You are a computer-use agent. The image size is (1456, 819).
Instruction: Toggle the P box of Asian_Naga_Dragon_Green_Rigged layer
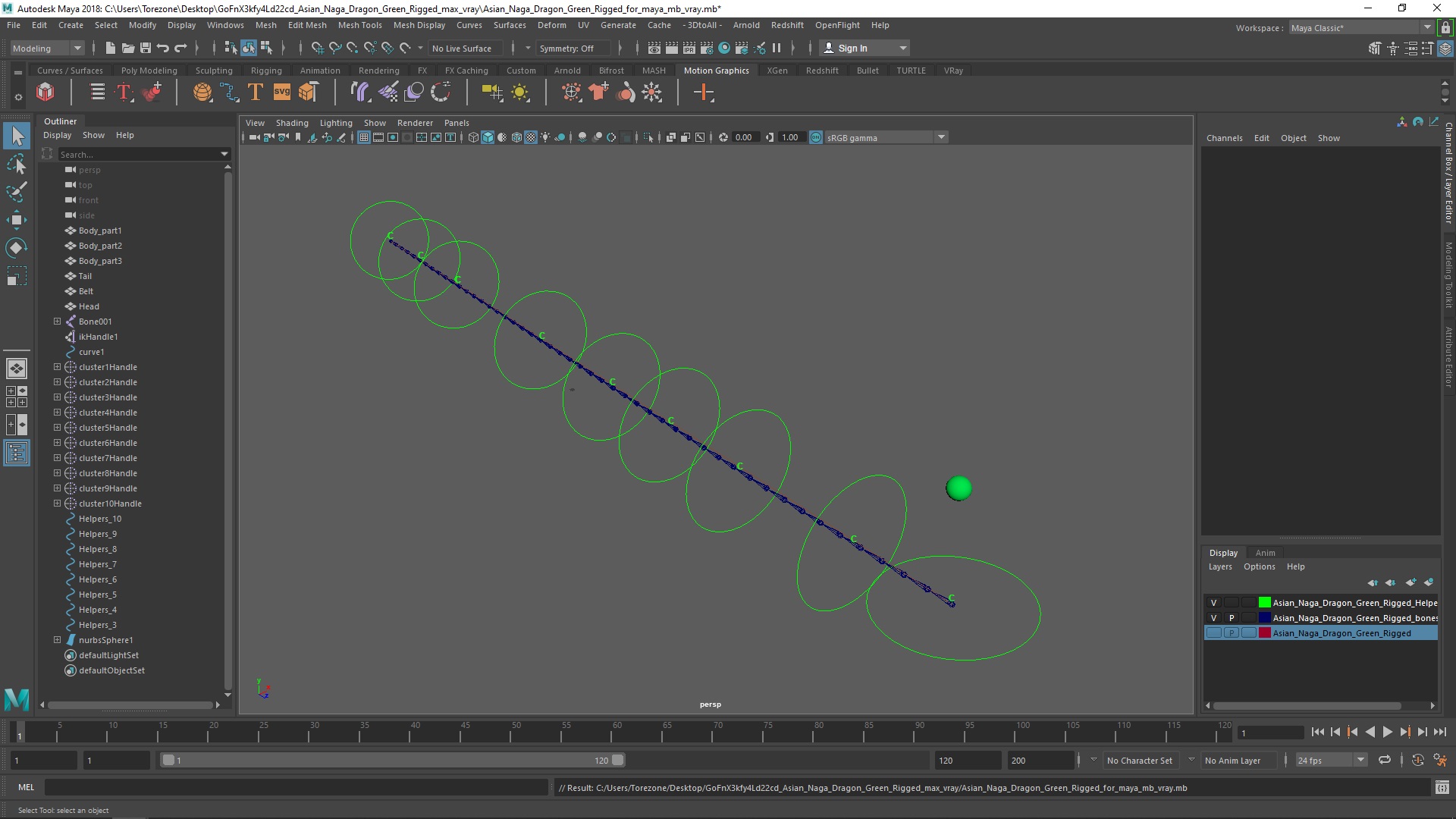click(x=1232, y=633)
